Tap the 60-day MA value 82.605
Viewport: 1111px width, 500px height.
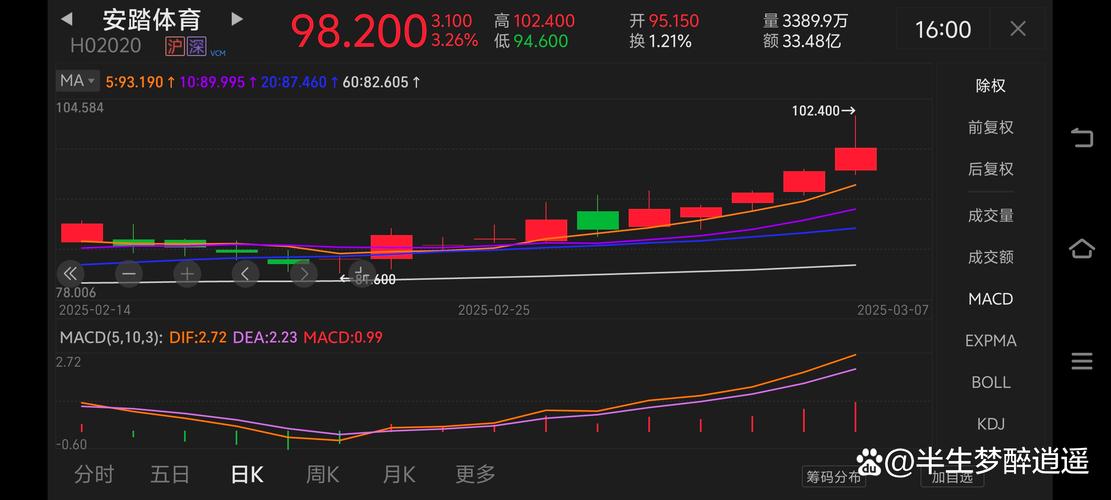click(x=381, y=82)
